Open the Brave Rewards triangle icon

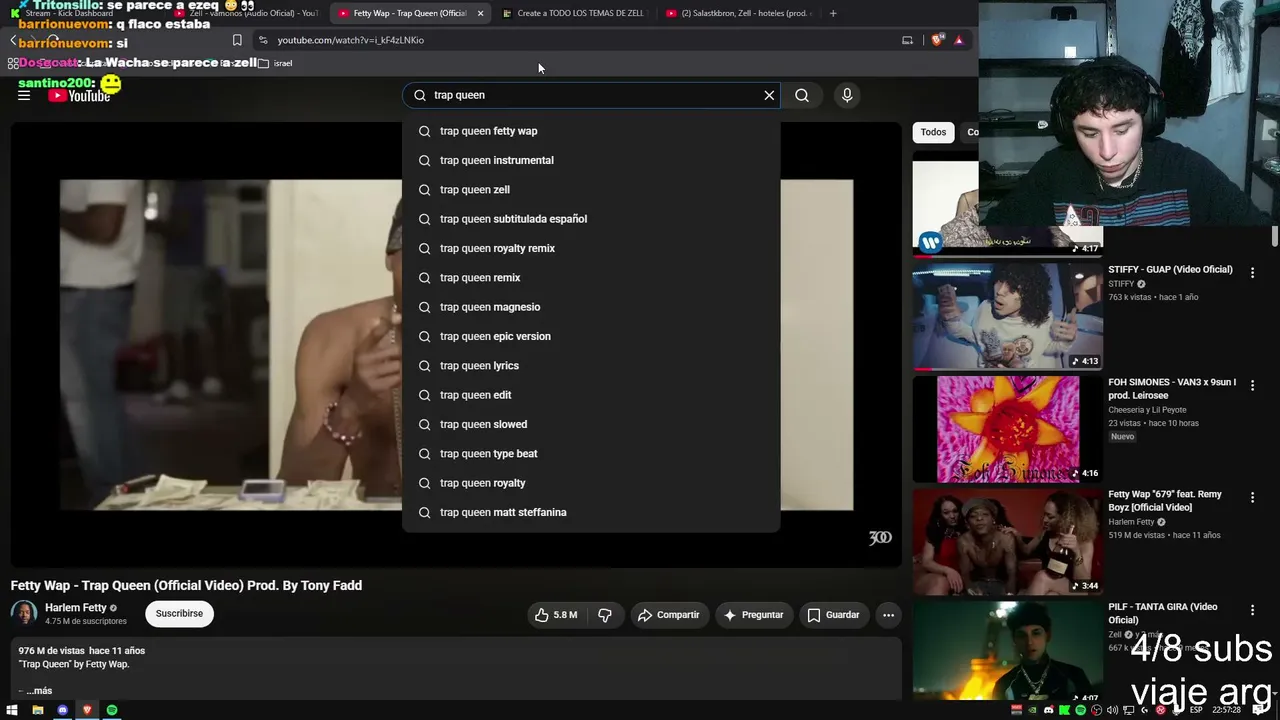pyautogui.click(x=959, y=40)
